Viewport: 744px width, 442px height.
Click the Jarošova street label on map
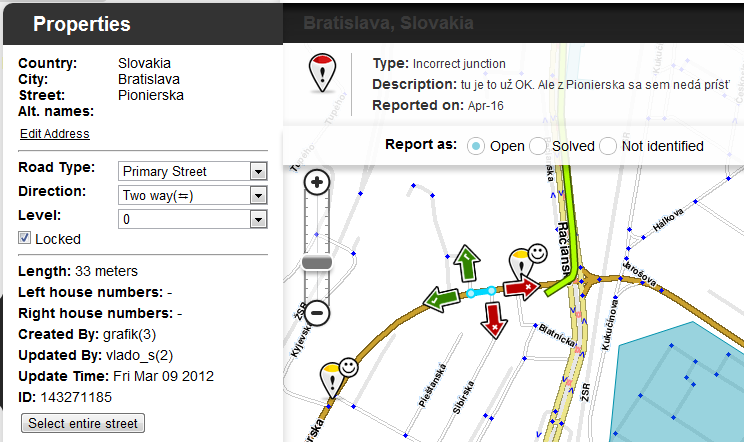point(639,273)
